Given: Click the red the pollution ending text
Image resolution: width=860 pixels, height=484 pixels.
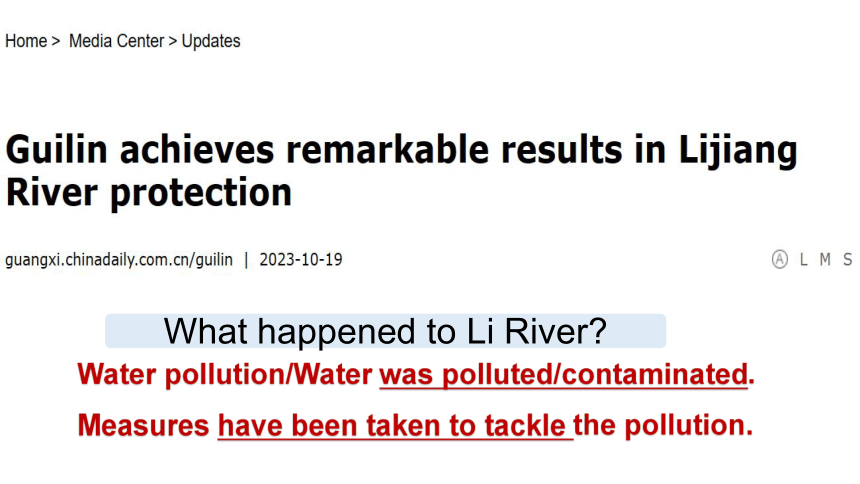Looking at the screenshot, I should tap(663, 425).
